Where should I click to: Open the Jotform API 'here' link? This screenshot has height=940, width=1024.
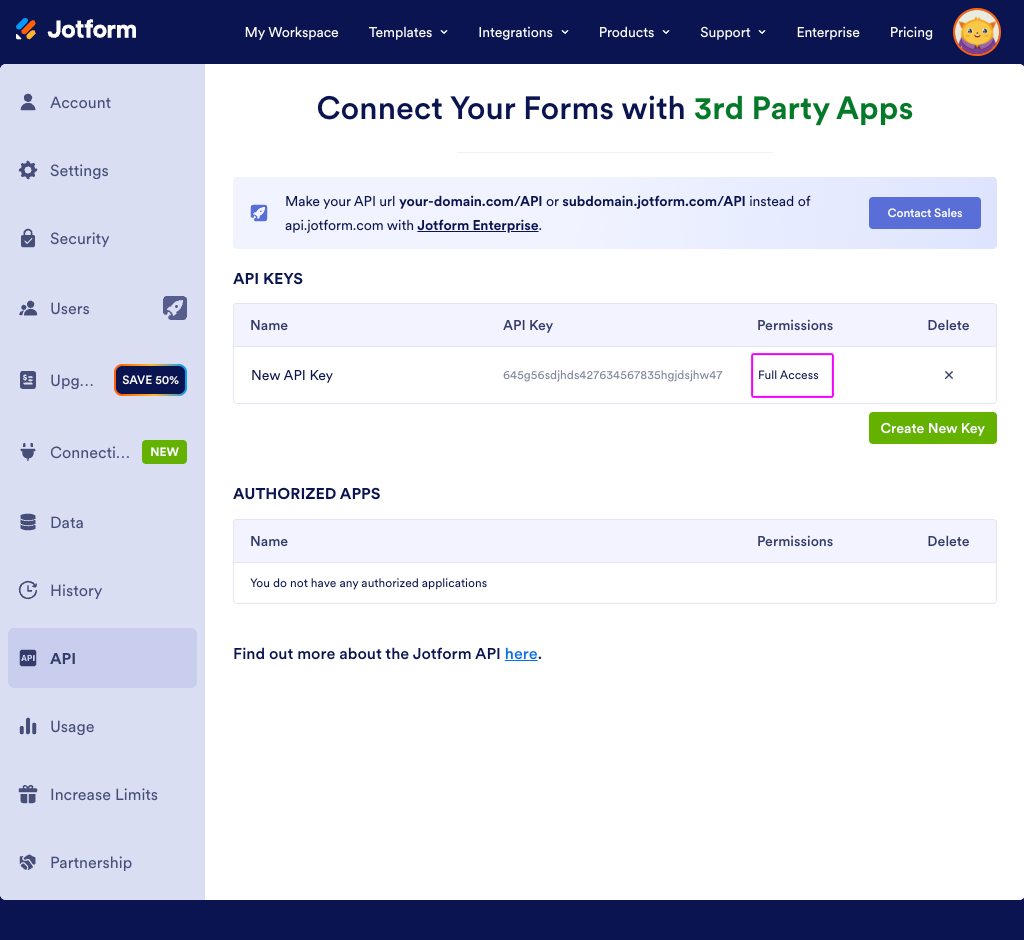point(520,654)
